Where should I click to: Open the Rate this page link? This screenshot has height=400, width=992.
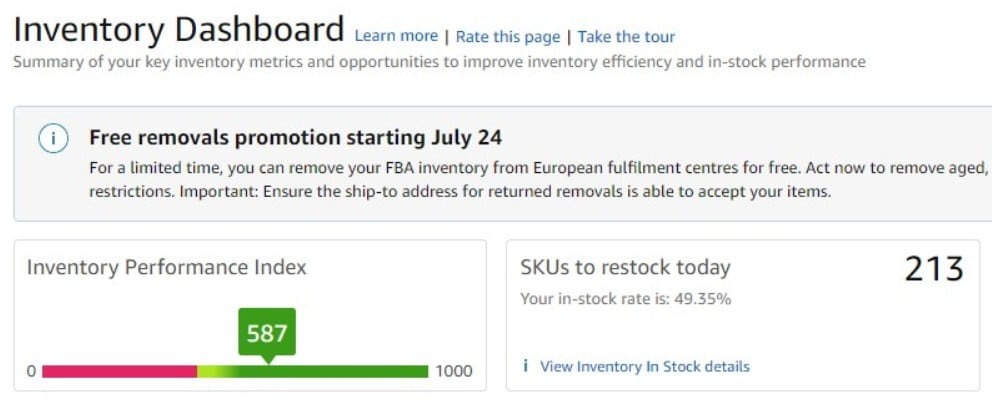(x=508, y=37)
